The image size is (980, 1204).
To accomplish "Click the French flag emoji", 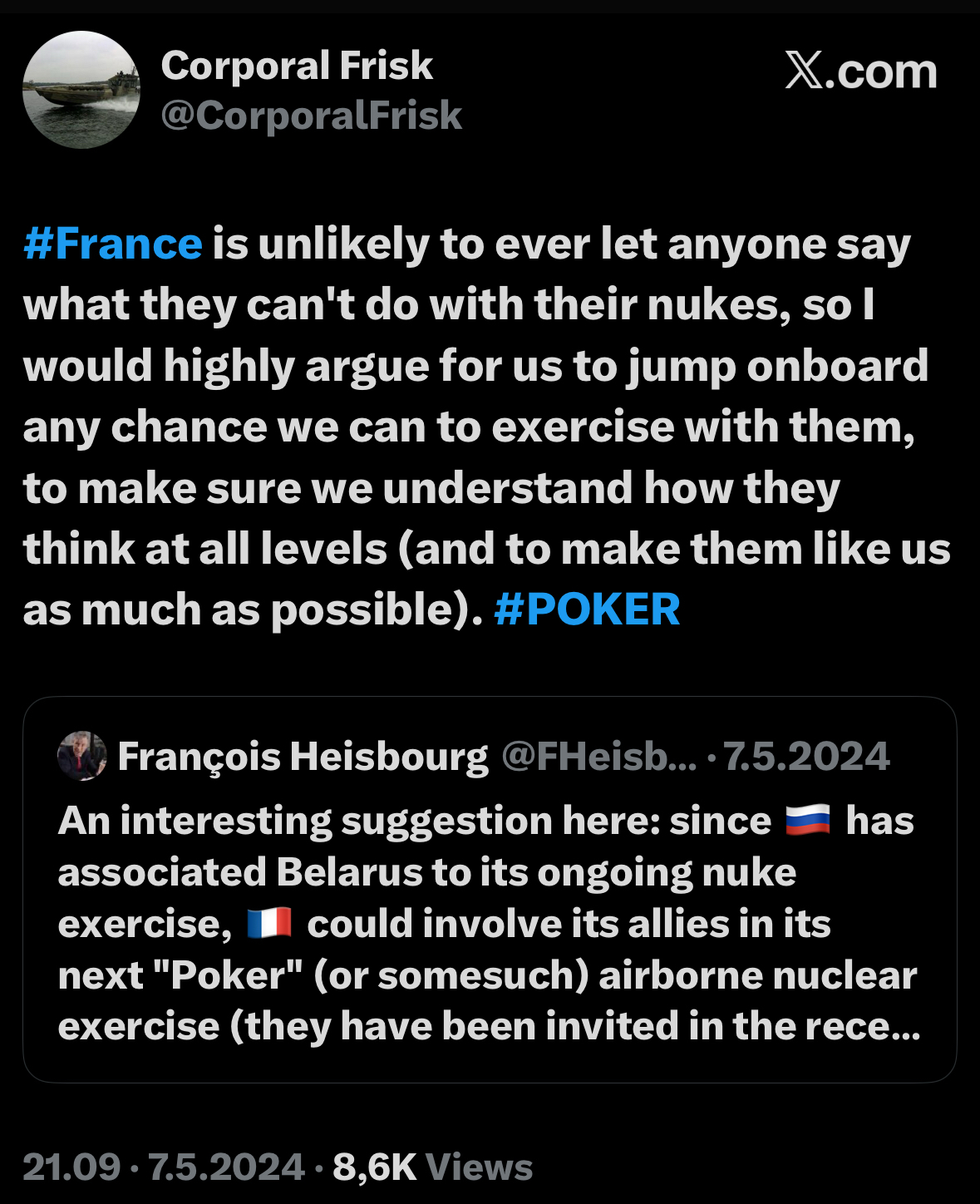I will pyautogui.click(x=269, y=924).
